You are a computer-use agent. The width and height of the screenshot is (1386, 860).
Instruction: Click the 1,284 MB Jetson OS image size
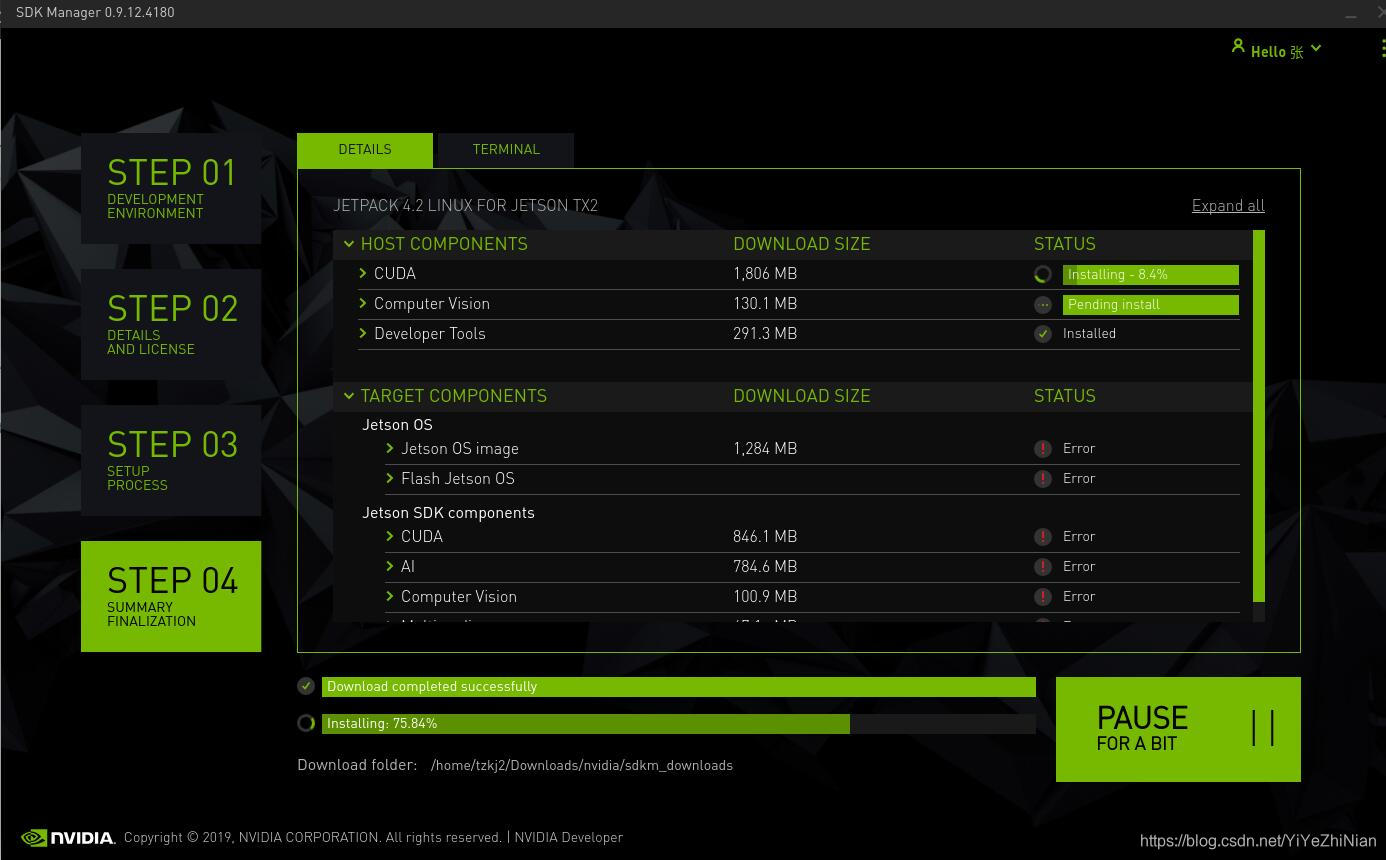coord(765,449)
